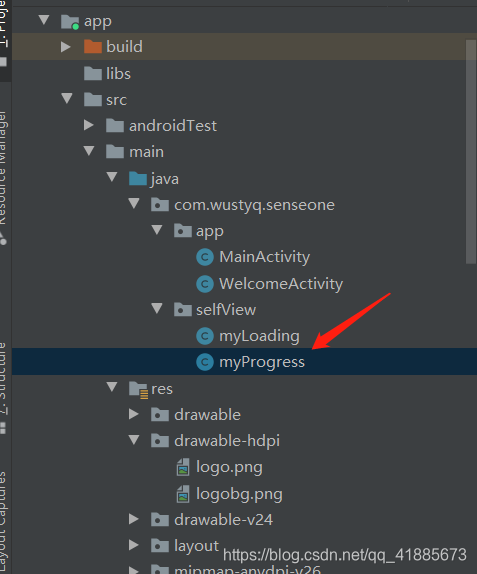Collapse the top-level app module
477x574 pixels.
coord(44,20)
